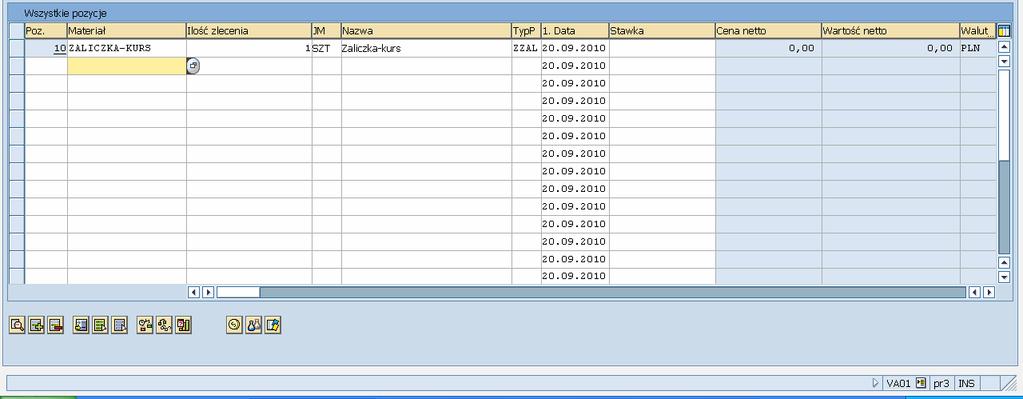Click the item availability check icon

pos(145,325)
